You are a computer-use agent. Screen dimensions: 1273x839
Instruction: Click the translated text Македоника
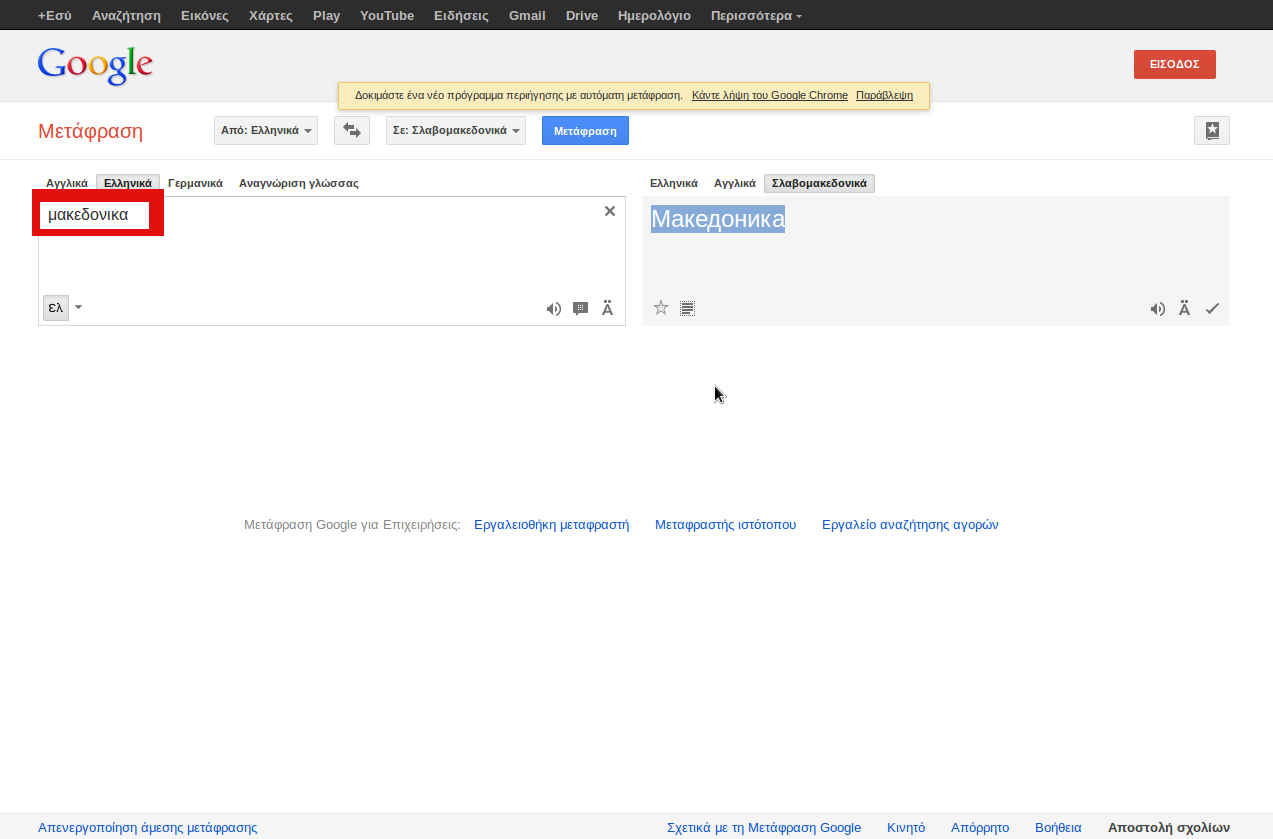pyautogui.click(x=718, y=219)
